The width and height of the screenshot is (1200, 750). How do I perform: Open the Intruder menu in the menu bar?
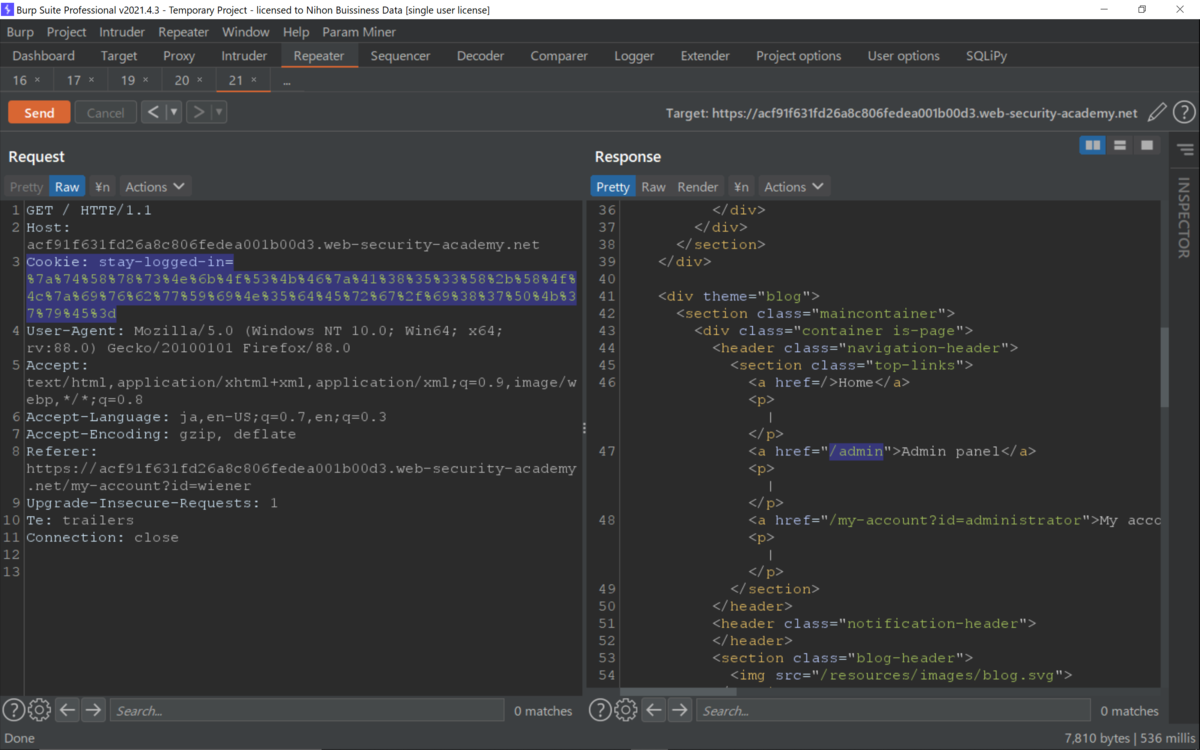click(122, 32)
